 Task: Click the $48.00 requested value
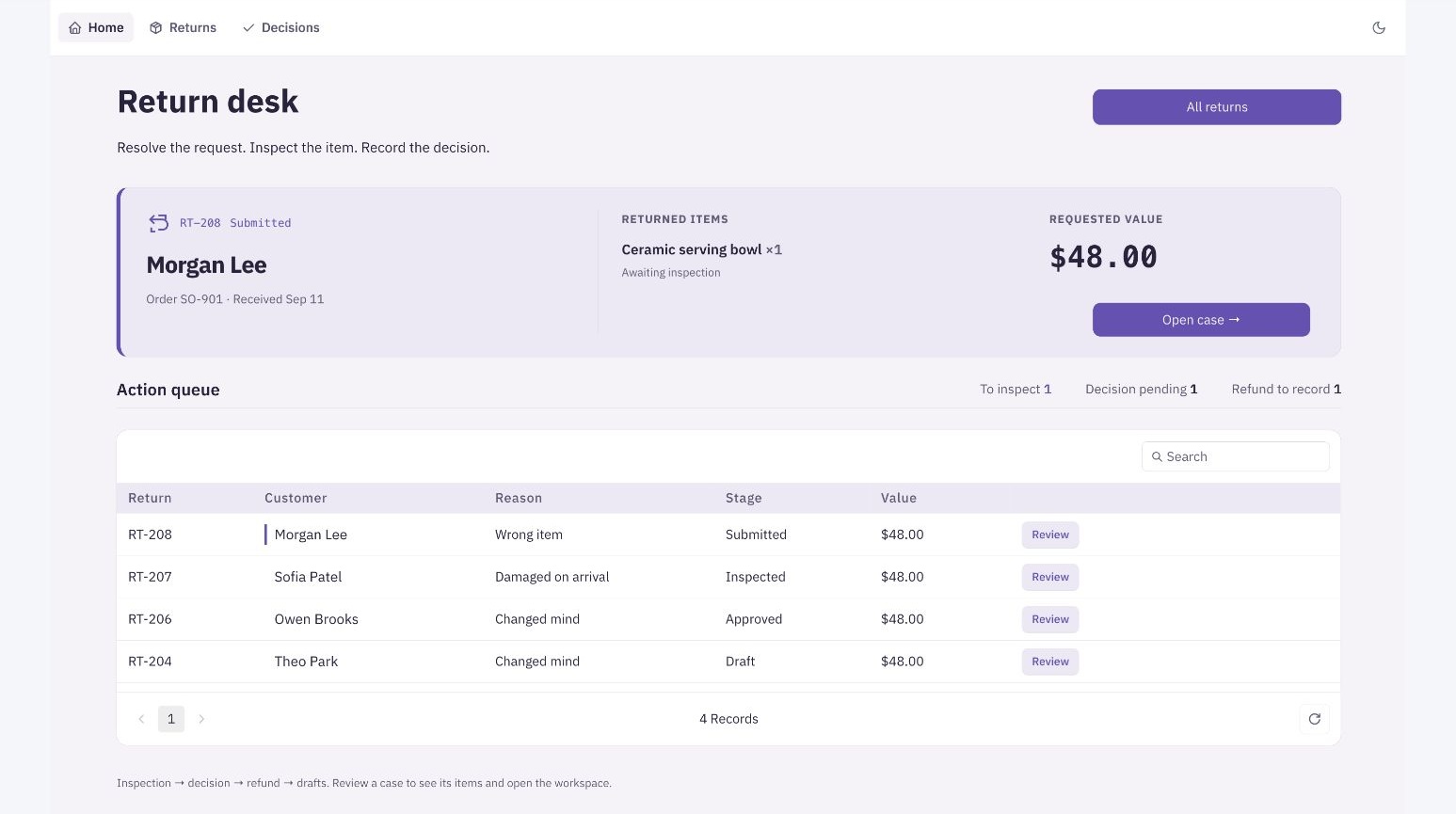[x=1103, y=257]
